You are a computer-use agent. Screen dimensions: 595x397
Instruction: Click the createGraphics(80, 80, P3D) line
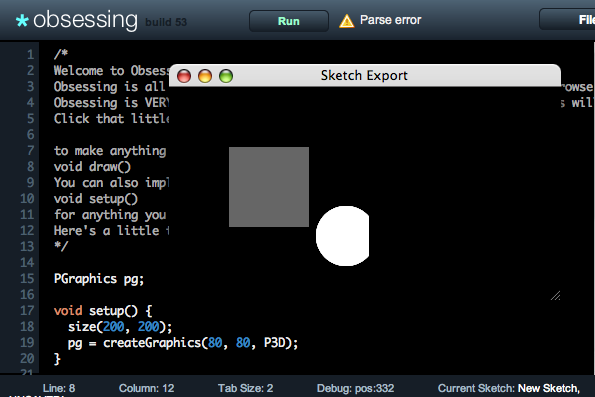click(183, 343)
